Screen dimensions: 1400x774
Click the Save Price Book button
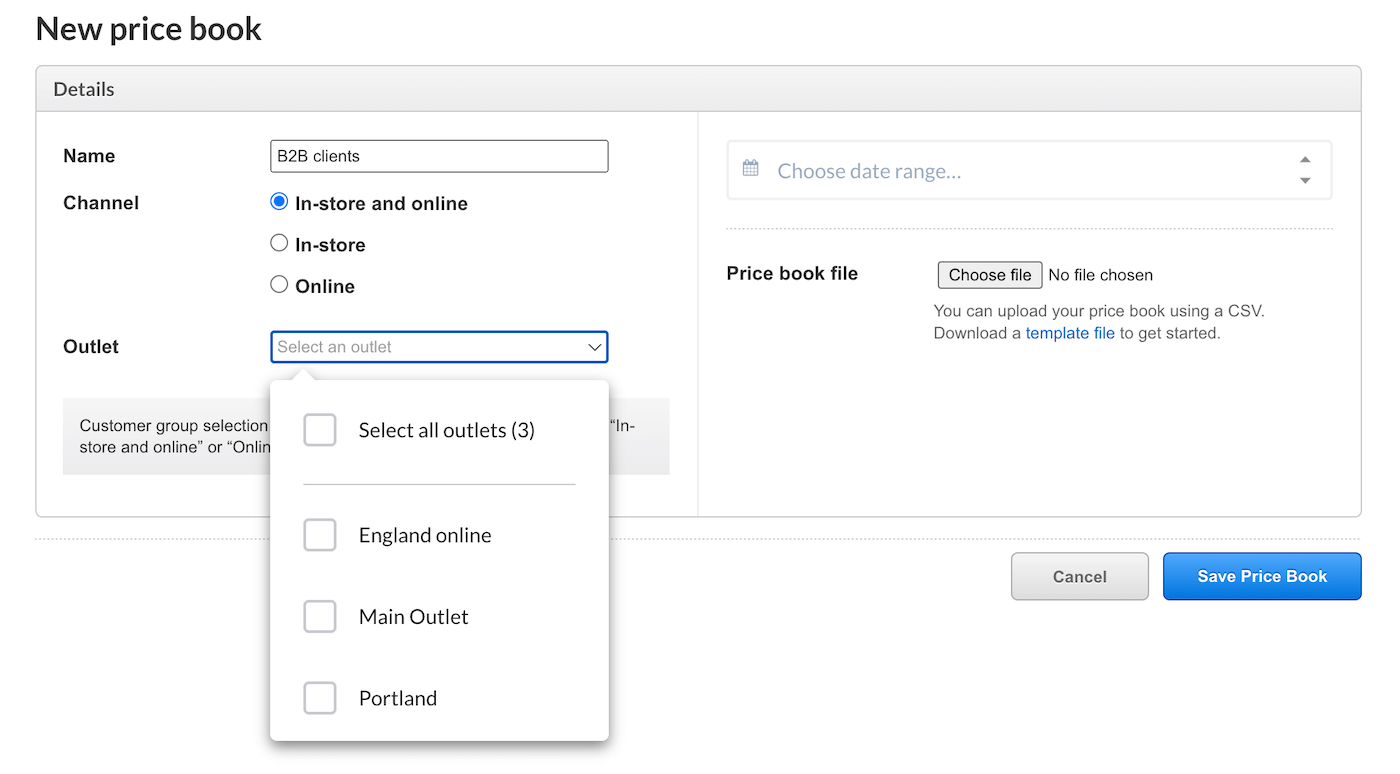[x=1261, y=576]
